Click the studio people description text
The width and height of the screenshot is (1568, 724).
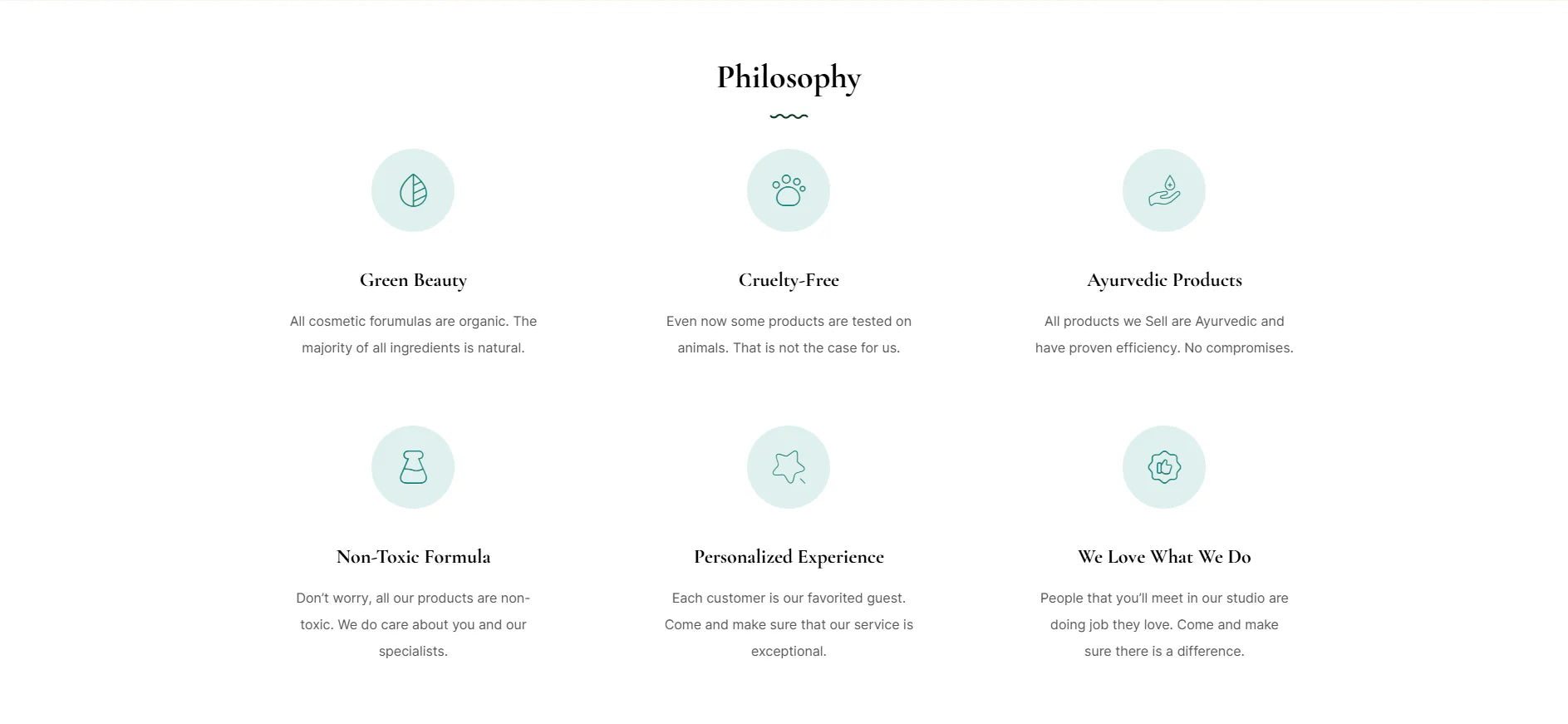[x=1164, y=624]
